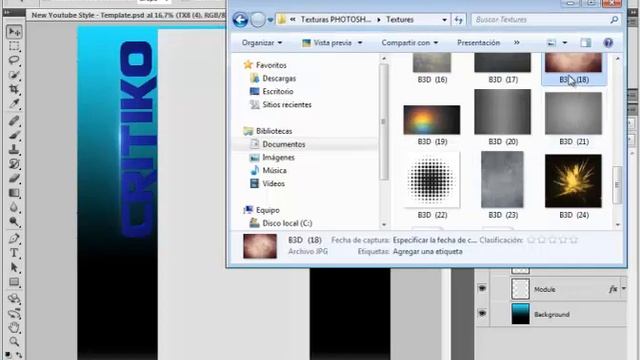
Task: Click Agregar una etiqueta link
Action: (x=427, y=251)
